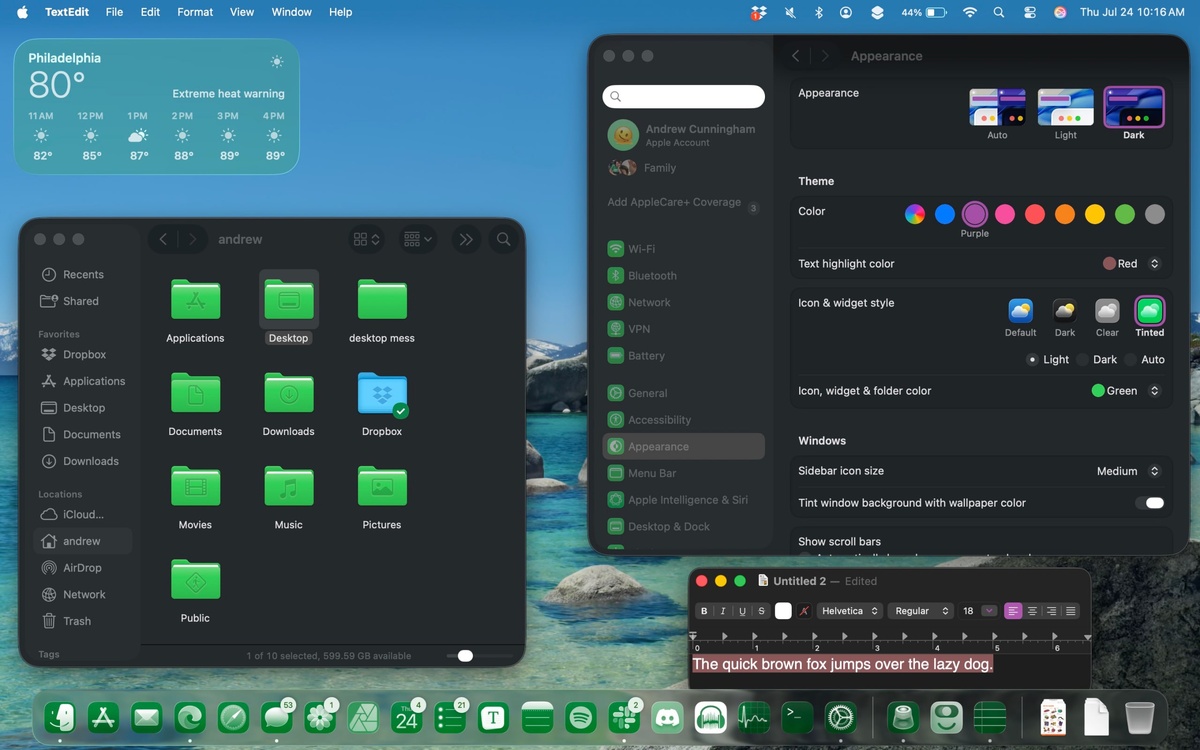This screenshot has height=750, width=1200.
Task: Open the Window menu
Action: point(291,12)
